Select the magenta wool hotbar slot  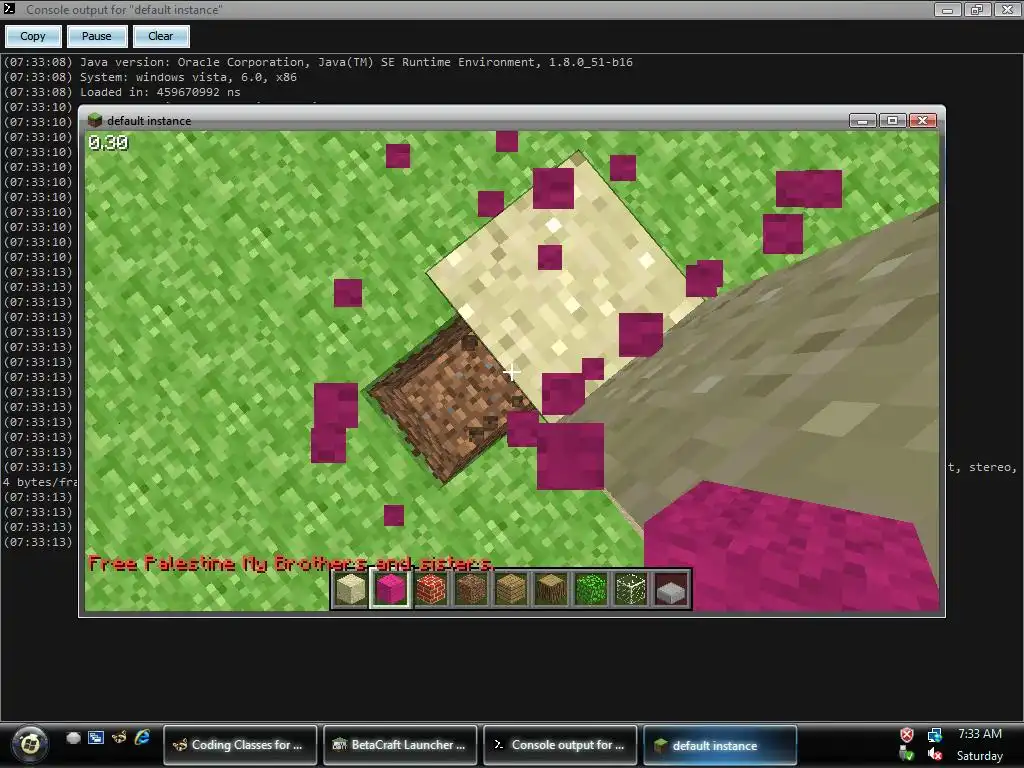tap(391, 589)
